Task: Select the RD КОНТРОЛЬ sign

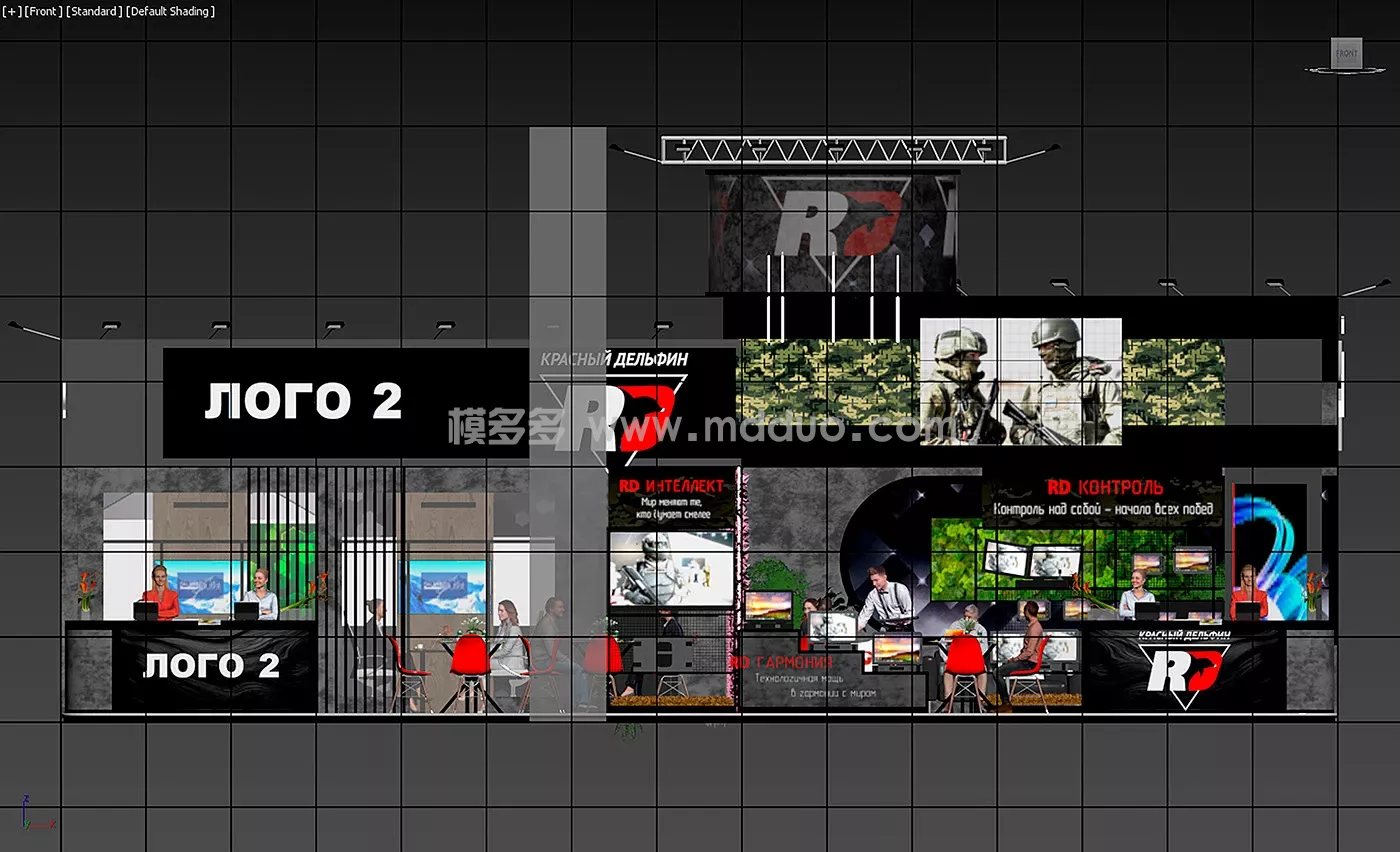Action: pyautogui.click(x=1104, y=498)
